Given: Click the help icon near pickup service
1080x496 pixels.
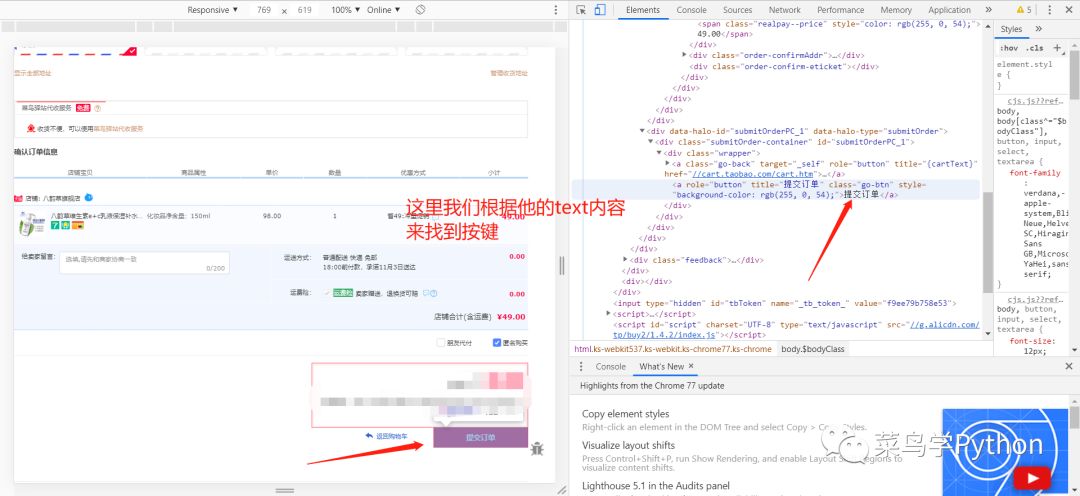Looking at the screenshot, I should 98,108.
